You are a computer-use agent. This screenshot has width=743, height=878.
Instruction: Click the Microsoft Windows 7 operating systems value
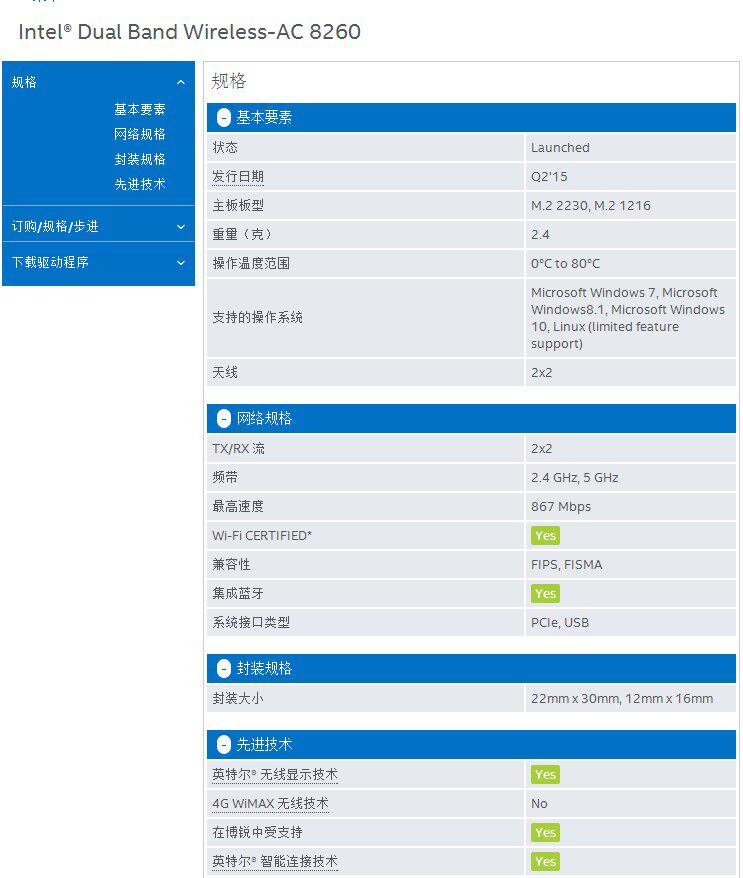628,318
